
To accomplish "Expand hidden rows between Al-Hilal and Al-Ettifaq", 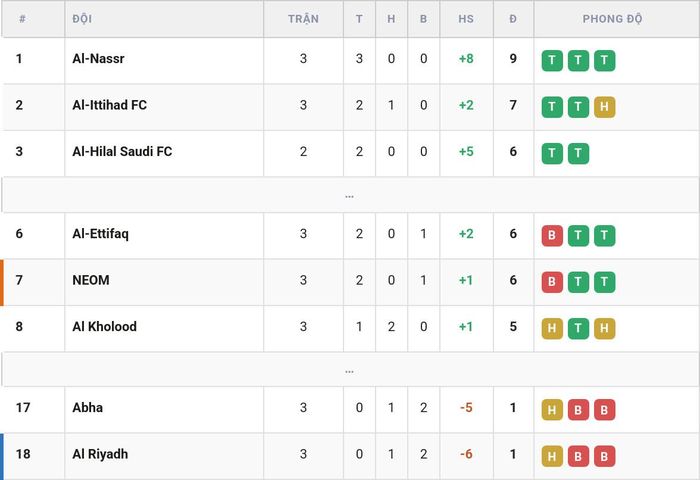I will pos(350,196).
